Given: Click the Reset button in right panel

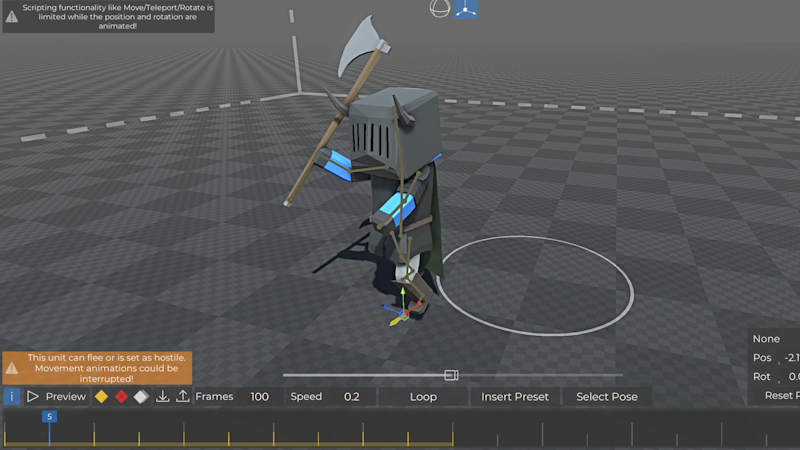Looking at the screenshot, I should click(781, 395).
